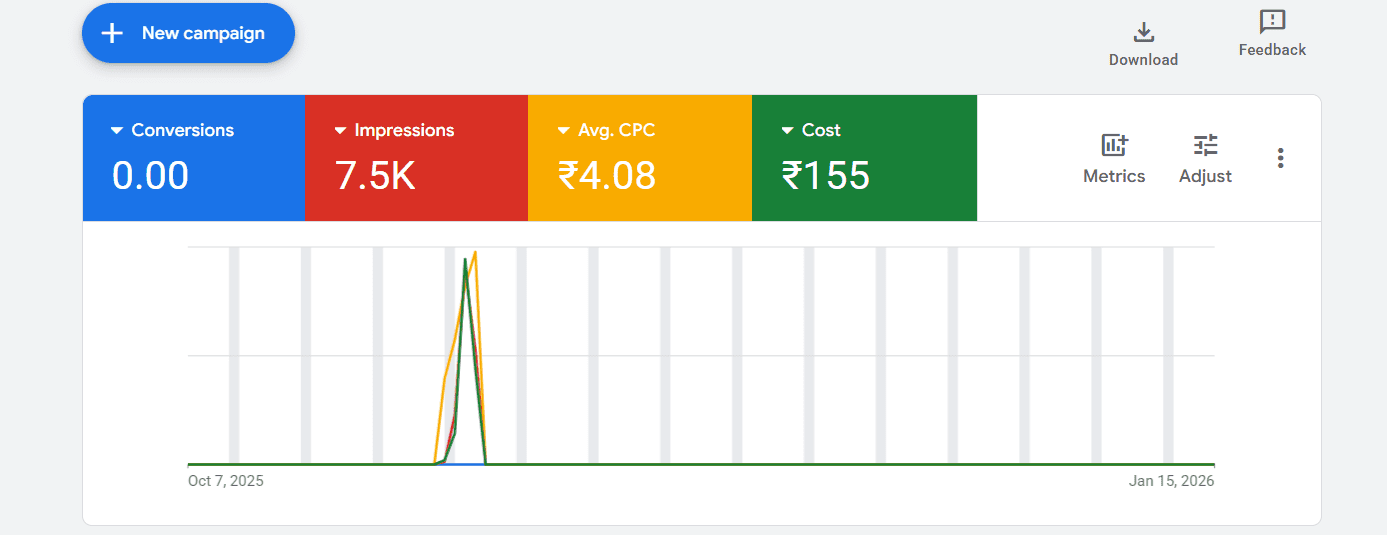Viewport: 1387px width, 535px height.
Task: Select the yellow ₹4.08 value
Action: (607, 176)
